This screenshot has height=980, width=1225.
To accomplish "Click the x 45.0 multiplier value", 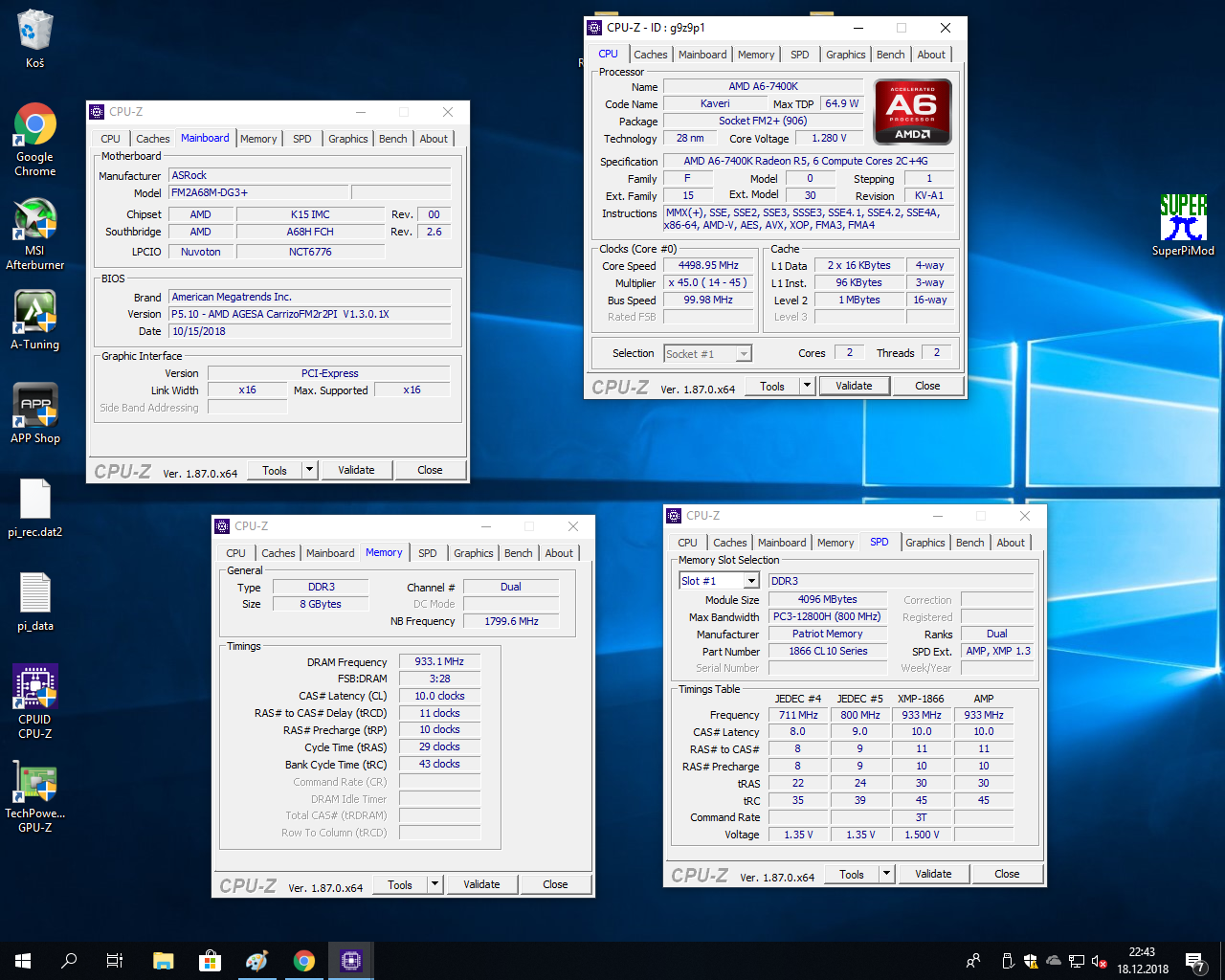I will tap(708, 282).
